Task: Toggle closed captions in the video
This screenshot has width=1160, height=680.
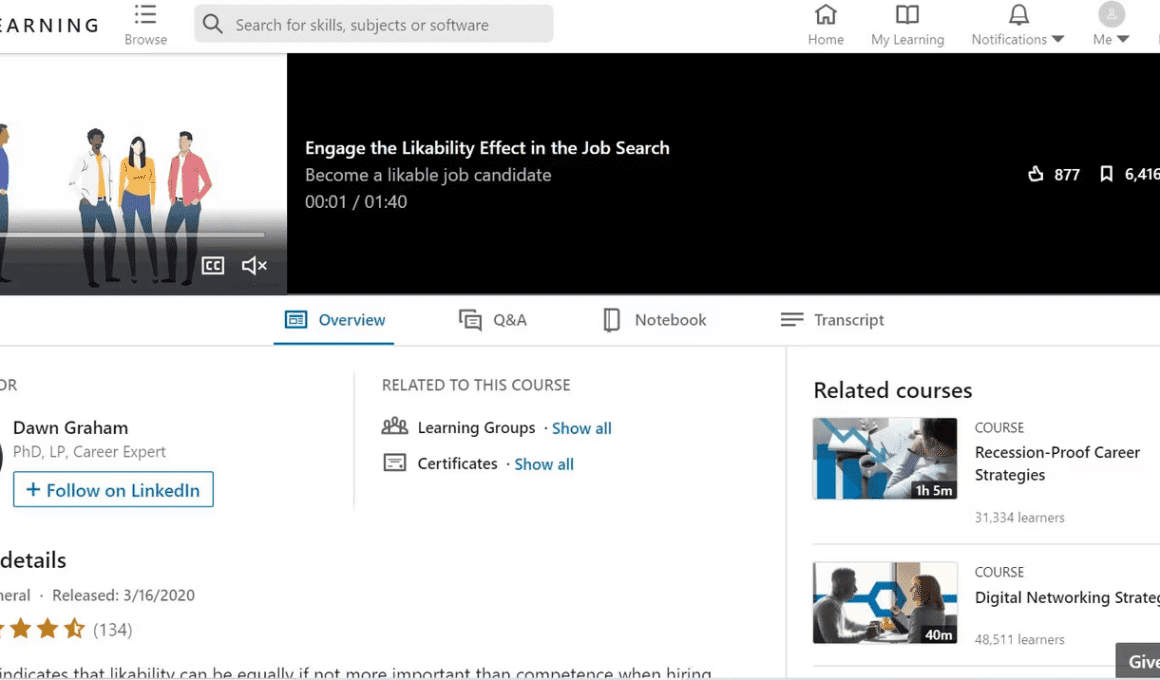Action: (x=213, y=266)
